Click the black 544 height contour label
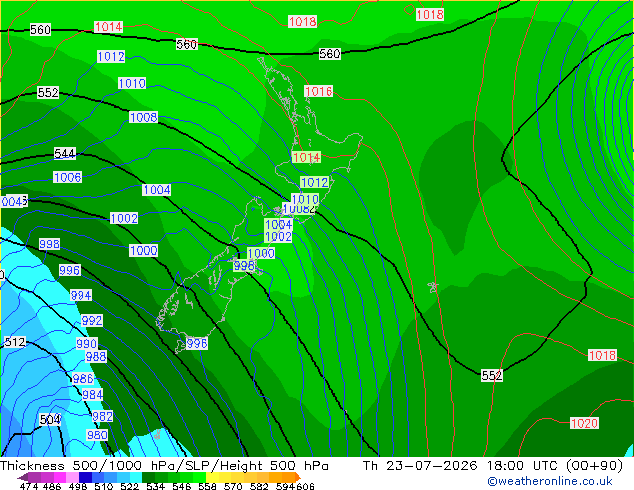Viewport: 634px width, 490px height. [65, 154]
